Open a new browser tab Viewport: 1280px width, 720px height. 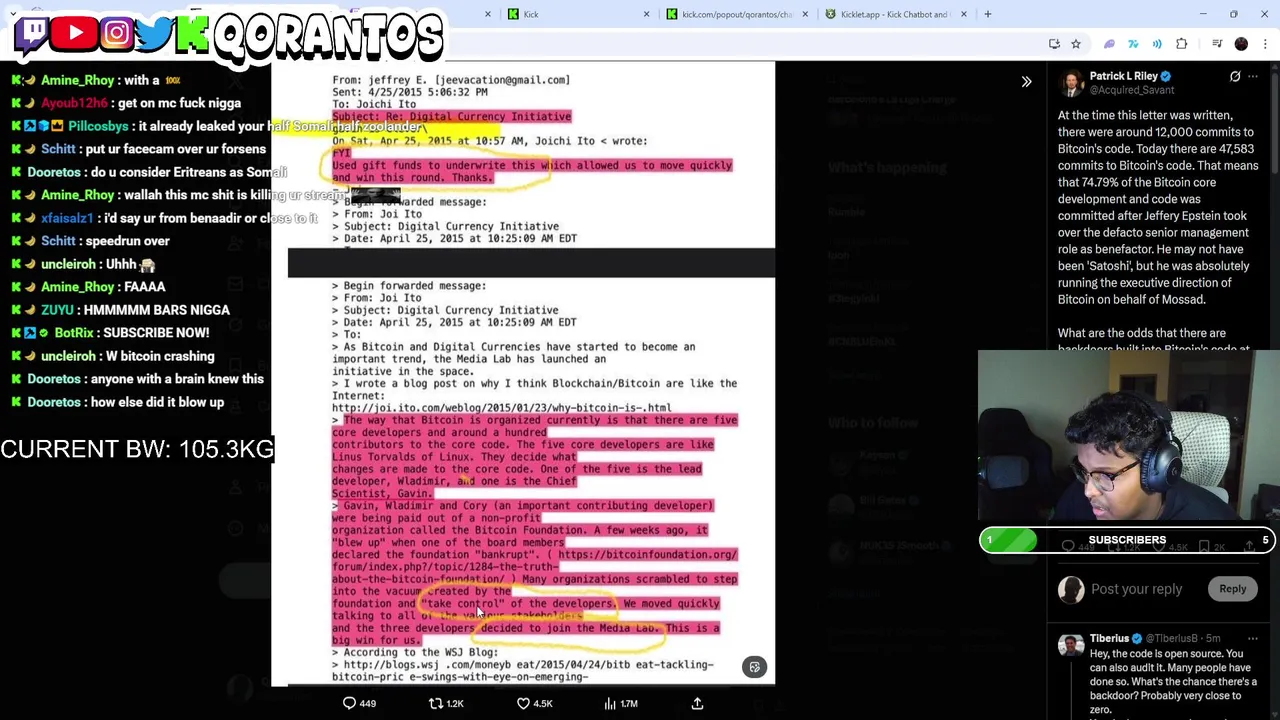988,14
